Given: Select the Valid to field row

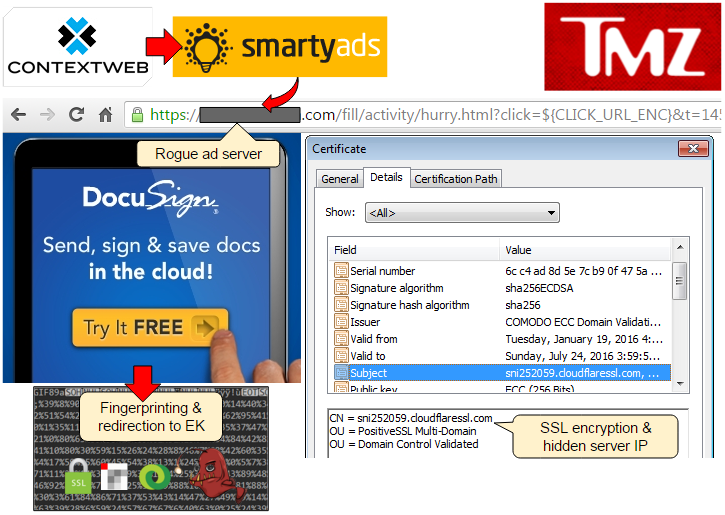Looking at the screenshot, I should click(502, 356).
